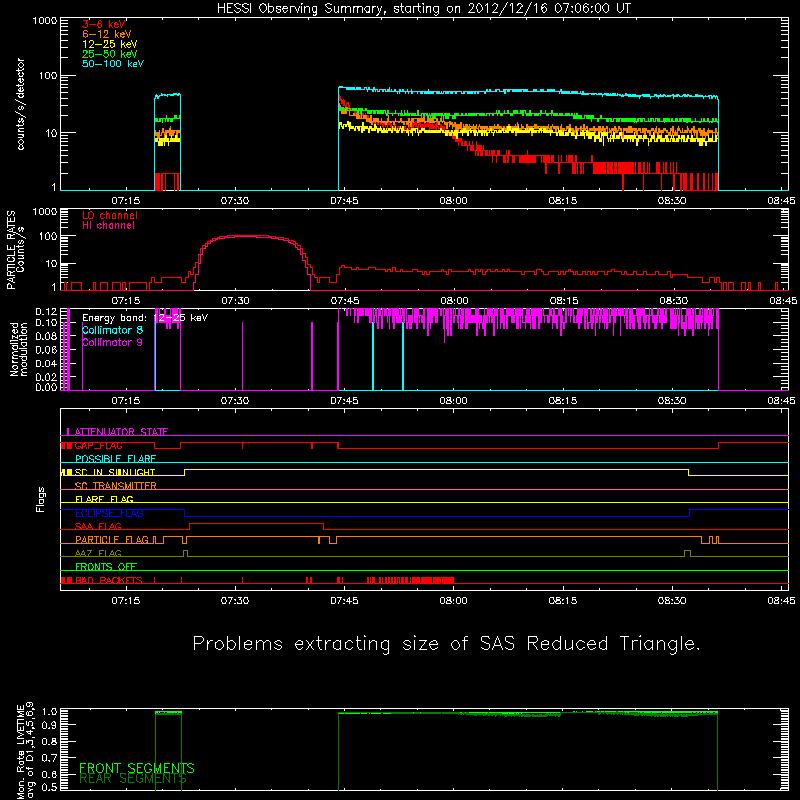Click the 0.12 value on the modulation axis

pos(46,312)
